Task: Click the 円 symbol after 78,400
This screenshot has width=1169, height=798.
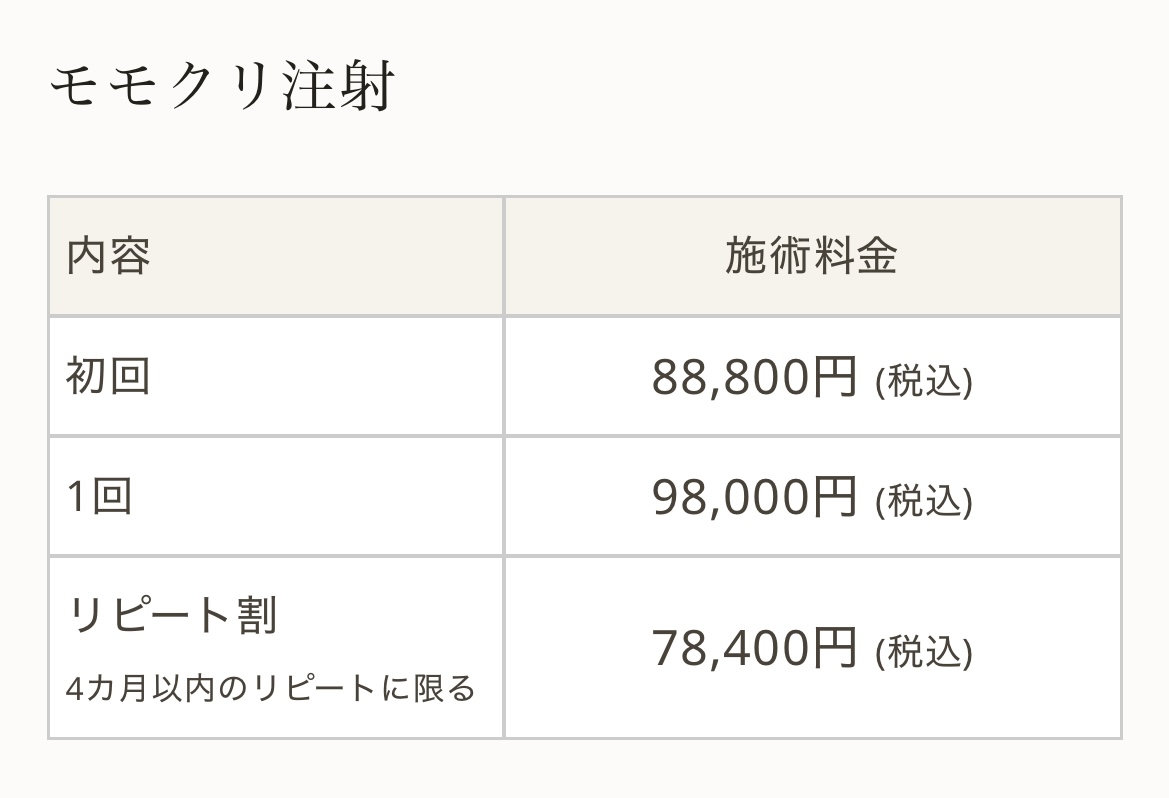Action: [x=834, y=647]
